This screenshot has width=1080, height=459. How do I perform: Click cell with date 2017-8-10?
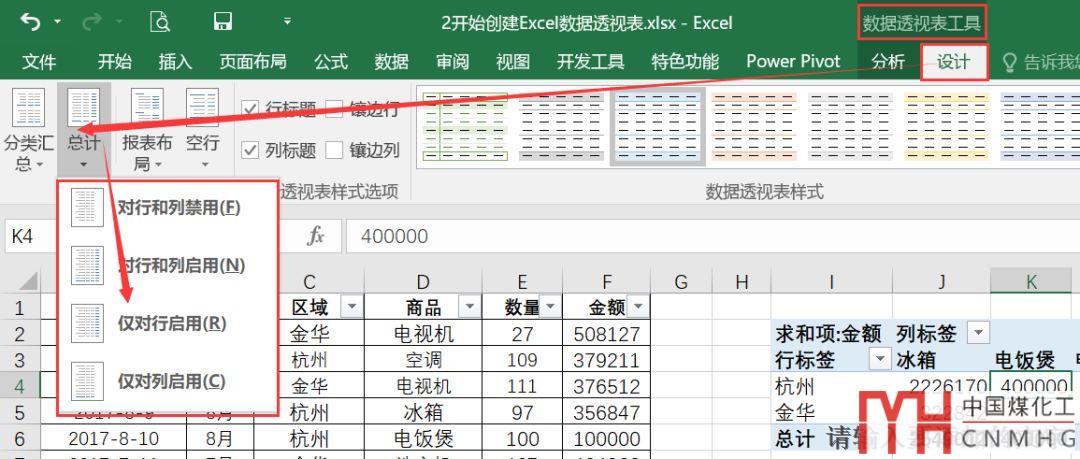pyautogui.click(x=113, y=438)
